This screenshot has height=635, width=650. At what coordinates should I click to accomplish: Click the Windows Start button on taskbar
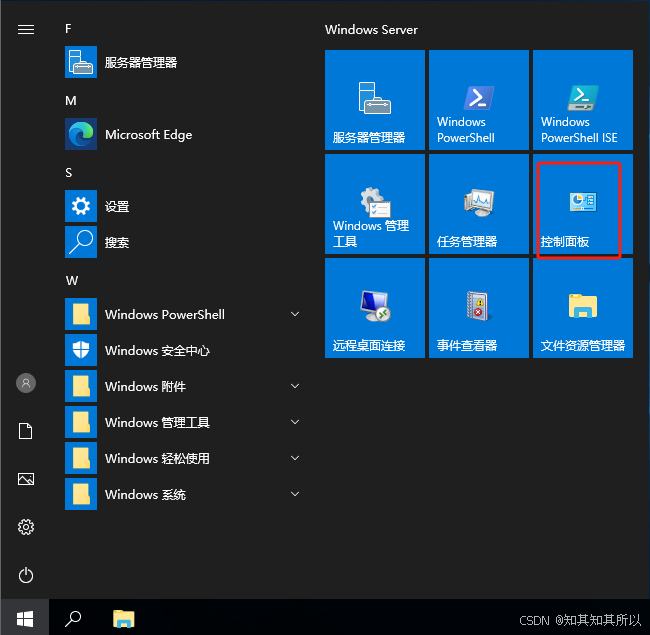pos(25,619)
